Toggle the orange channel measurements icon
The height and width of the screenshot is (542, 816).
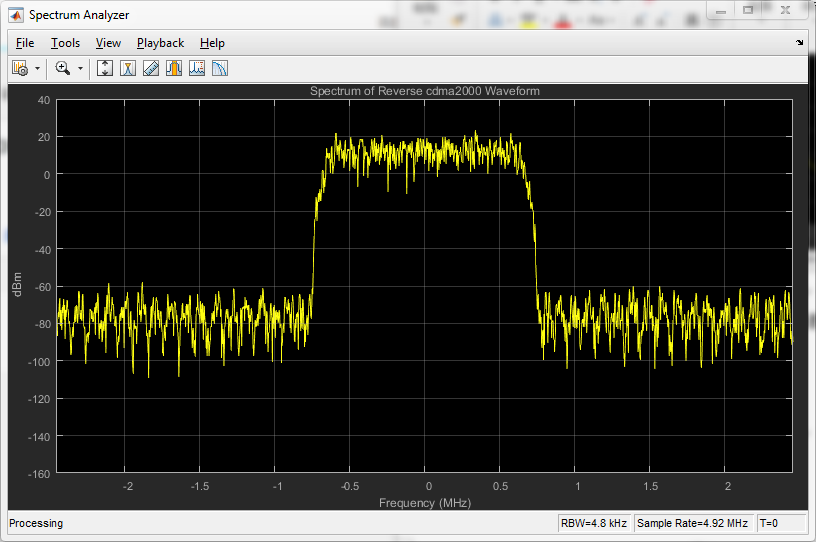pos(174,68)
